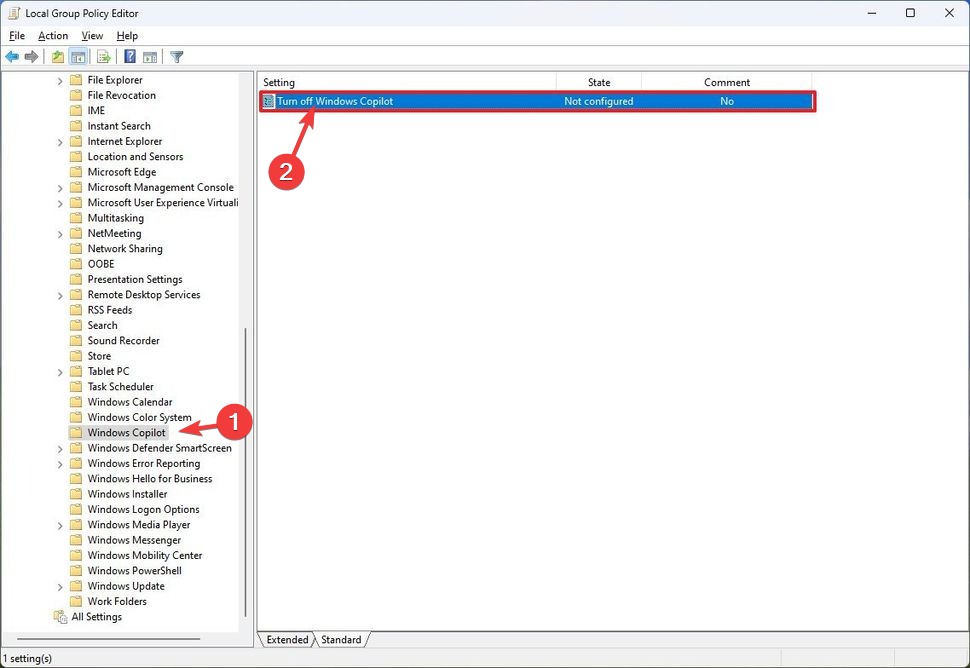Select the Windows Mobility Center label
The height and width of the screenshot is (668, 970).
[x=145, y=555]
